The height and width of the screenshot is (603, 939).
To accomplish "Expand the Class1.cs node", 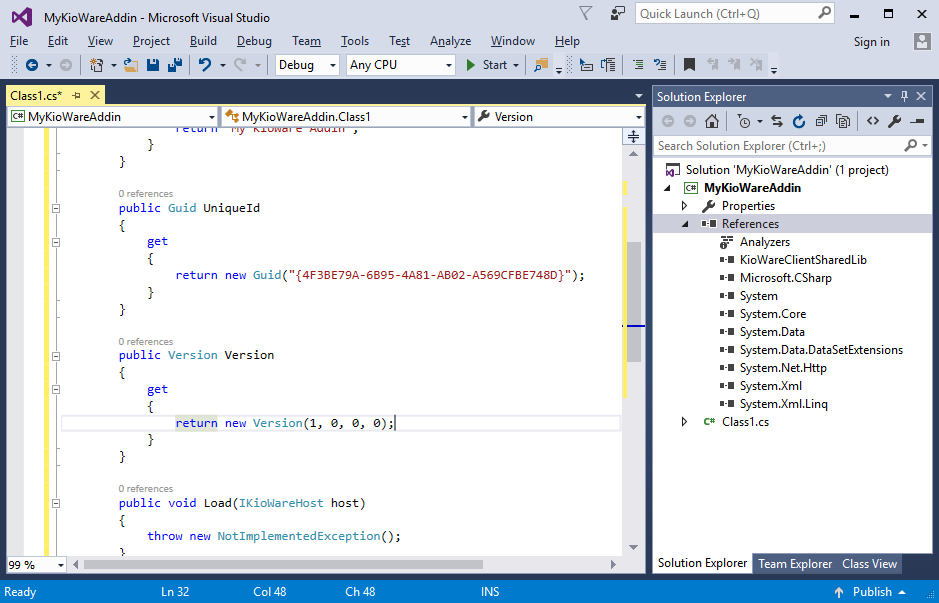I will click(685, 422).
